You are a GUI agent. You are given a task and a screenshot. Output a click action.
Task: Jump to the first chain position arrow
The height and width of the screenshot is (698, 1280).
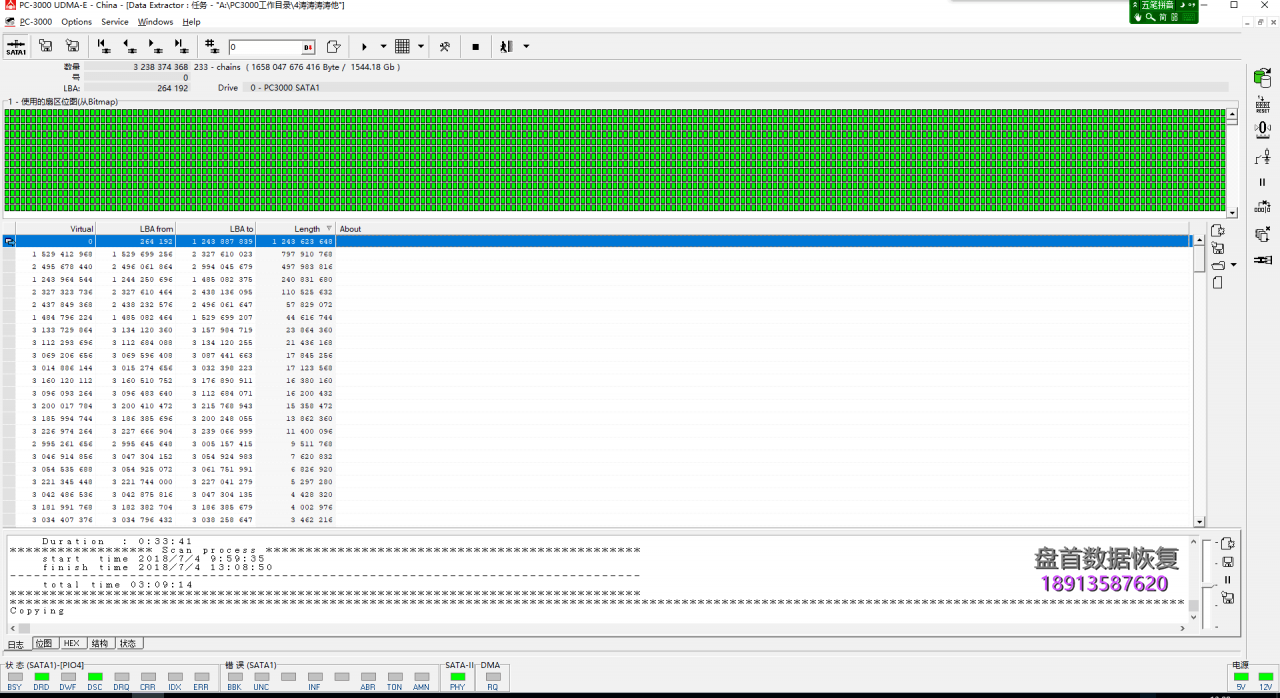pos(104,46)
